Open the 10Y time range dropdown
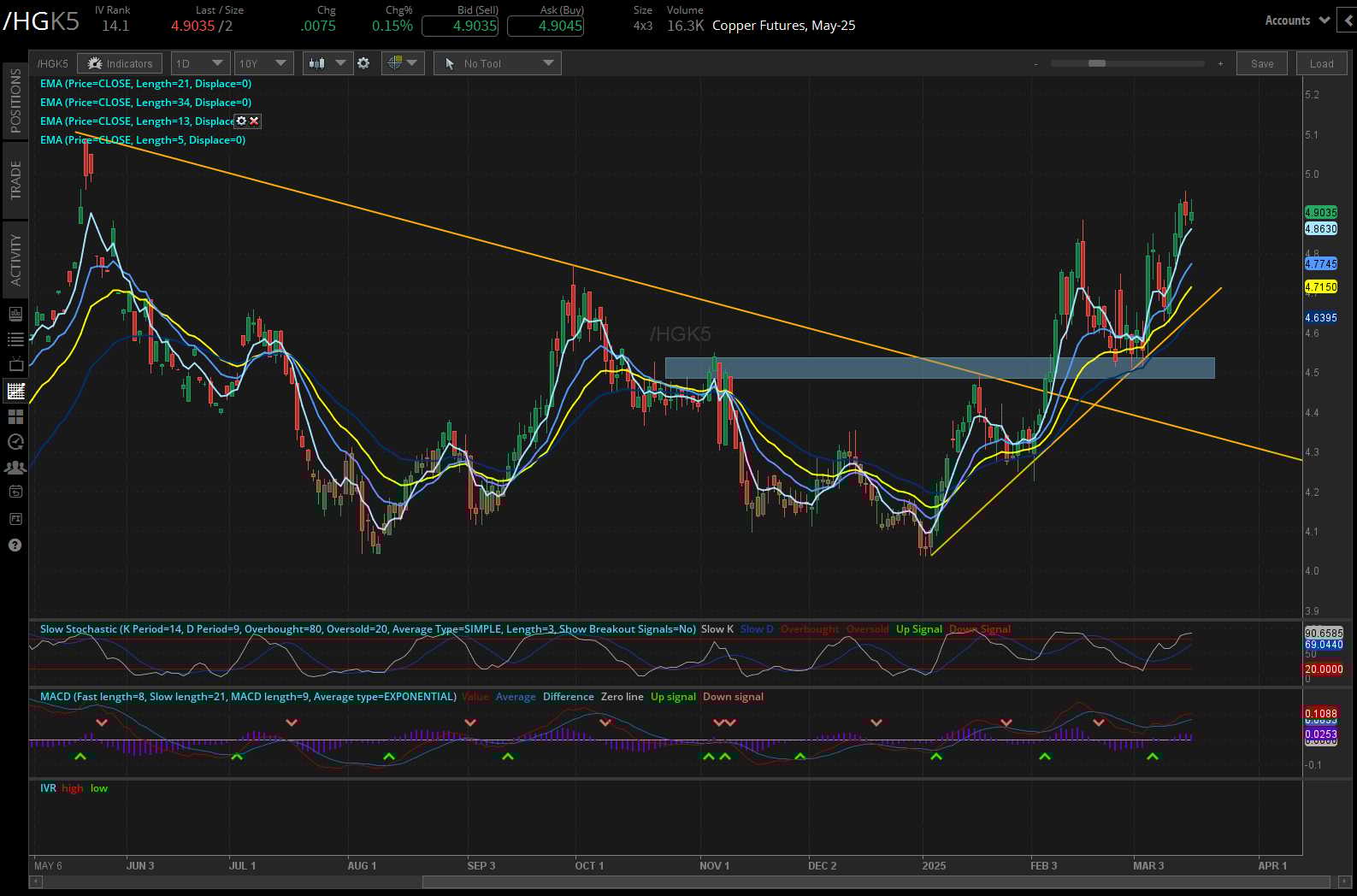Image resolution: width=1357 pixels, height=896 pixels. tap(263, 63)
